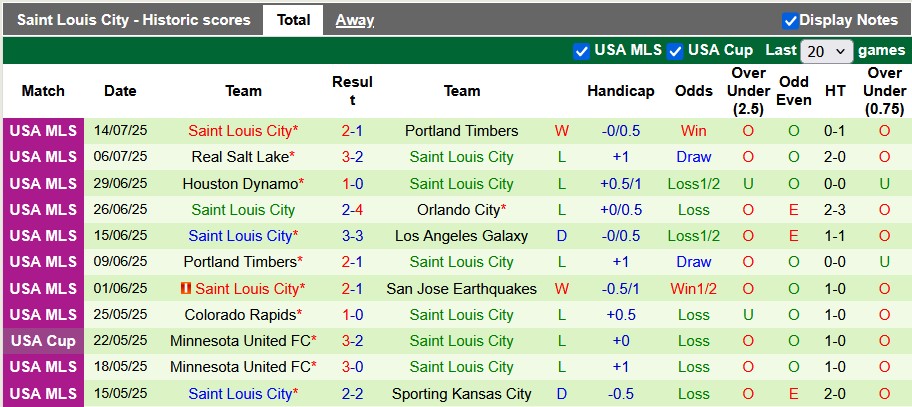Open the Orlando City team link
The width and height of the screenshot is (912, 407).
pos(459,210)
